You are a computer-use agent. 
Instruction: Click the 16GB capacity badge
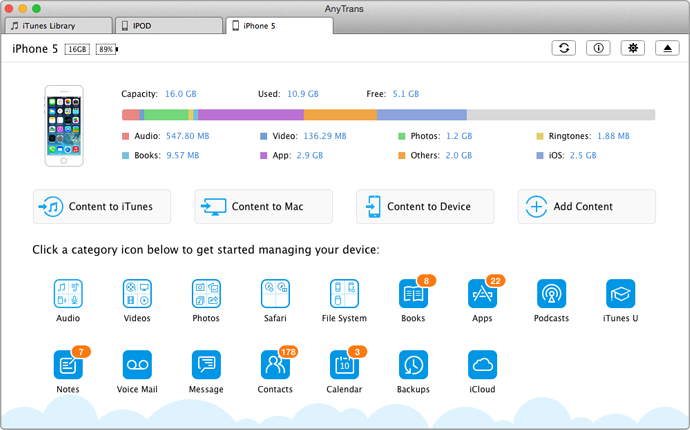point(77,49)
